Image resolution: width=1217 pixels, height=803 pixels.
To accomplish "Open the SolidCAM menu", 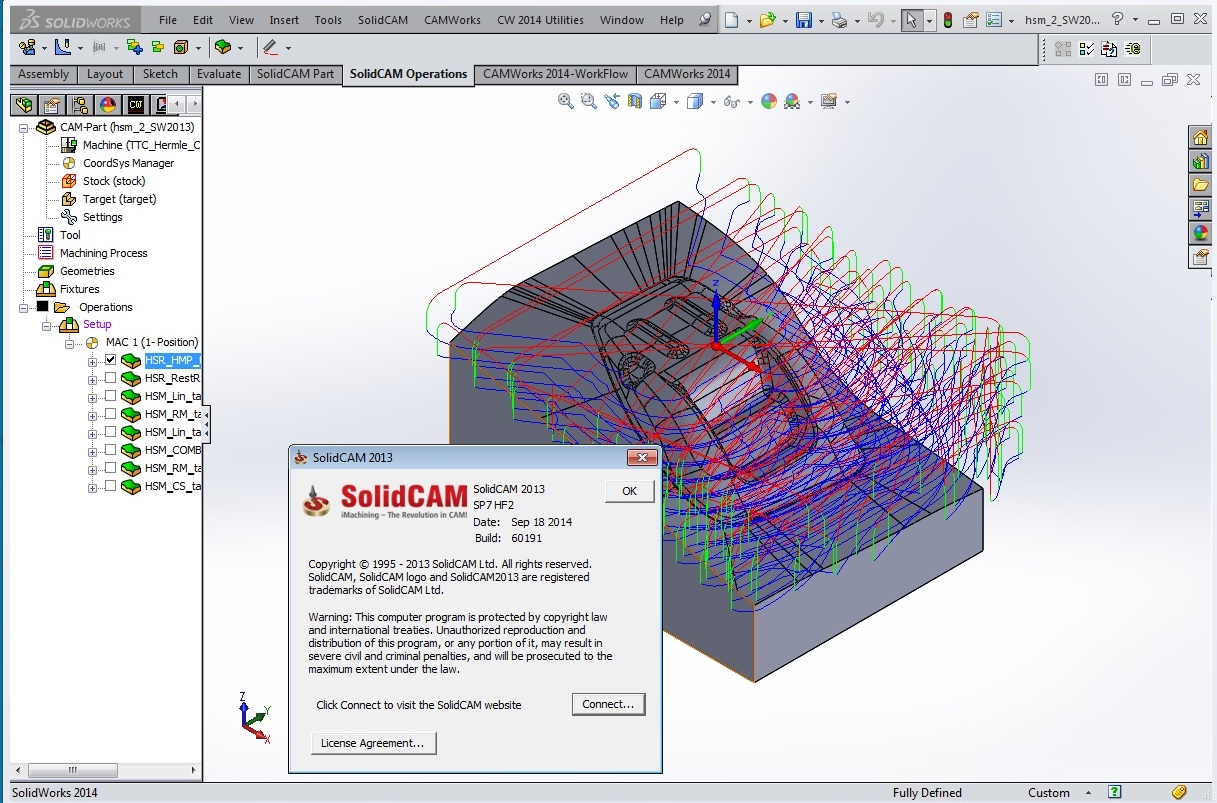I will pyautogui.click(x=382, y=19).
